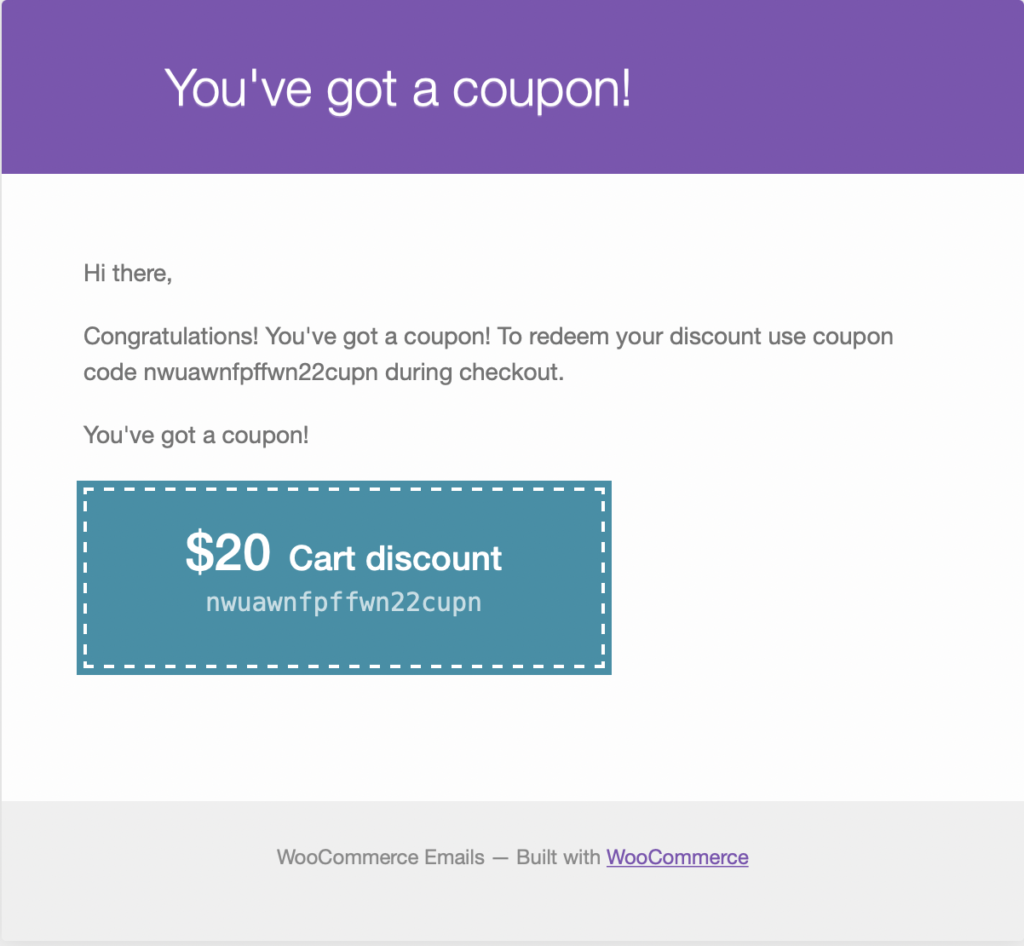1024x946 pixels.
Task: Click the $20 amount on the coupon
Action: (228, 552)
